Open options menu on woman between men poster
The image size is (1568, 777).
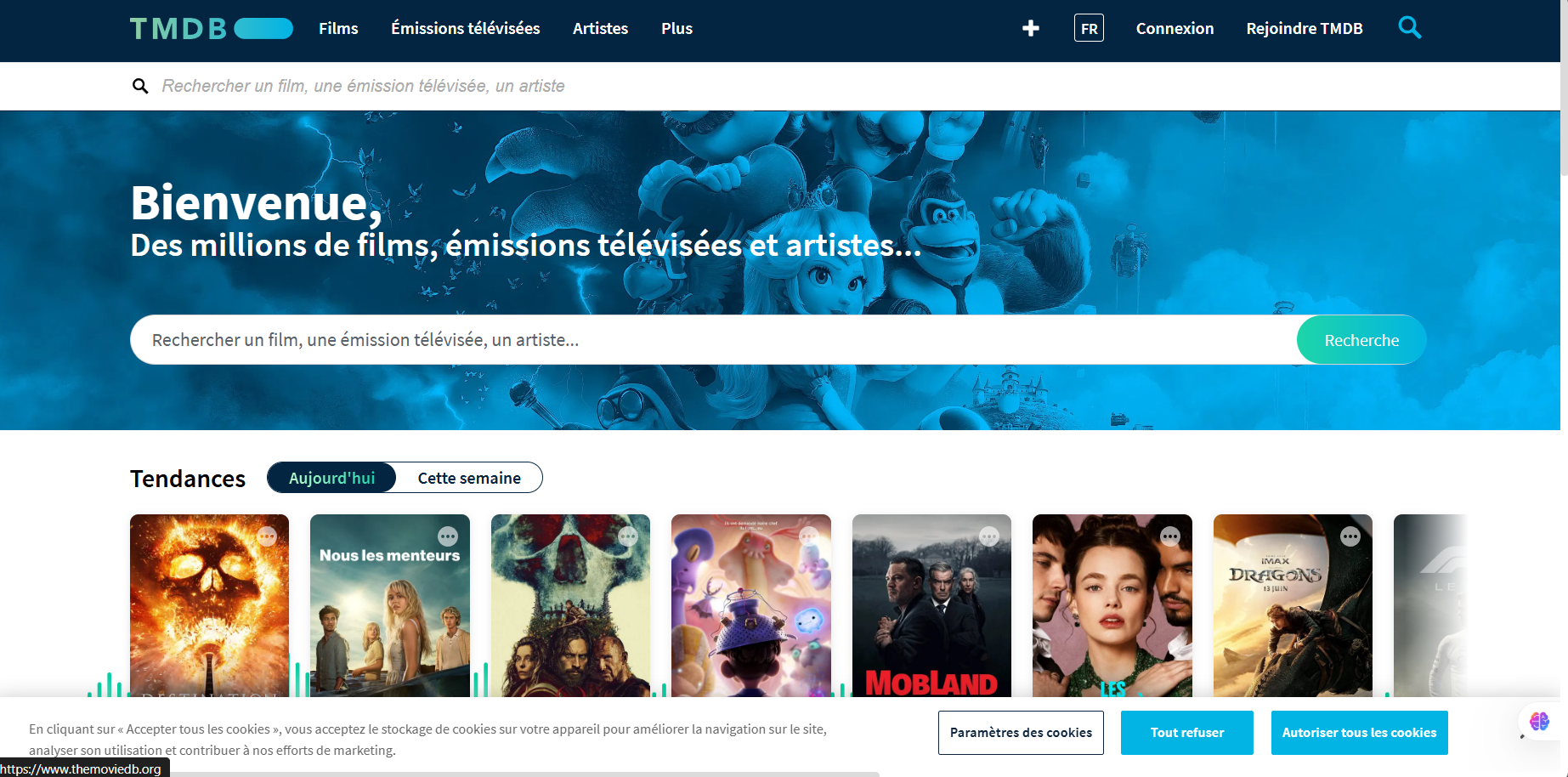click(1170, 536)
